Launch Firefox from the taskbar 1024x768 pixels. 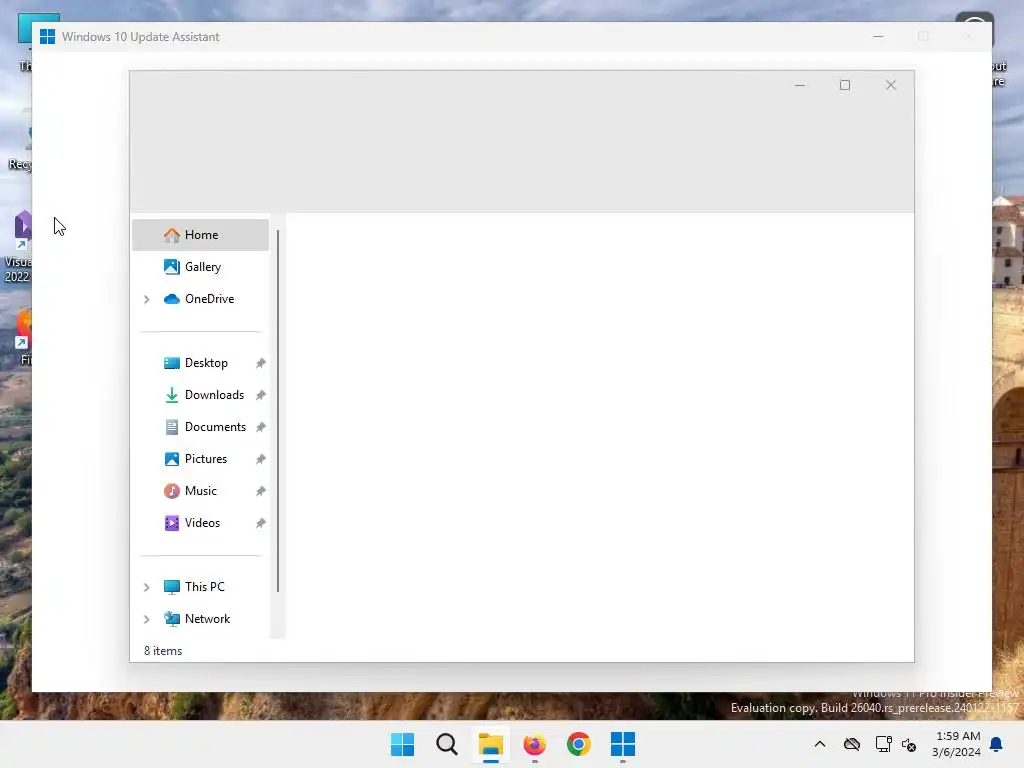click(x=535, y=744)
